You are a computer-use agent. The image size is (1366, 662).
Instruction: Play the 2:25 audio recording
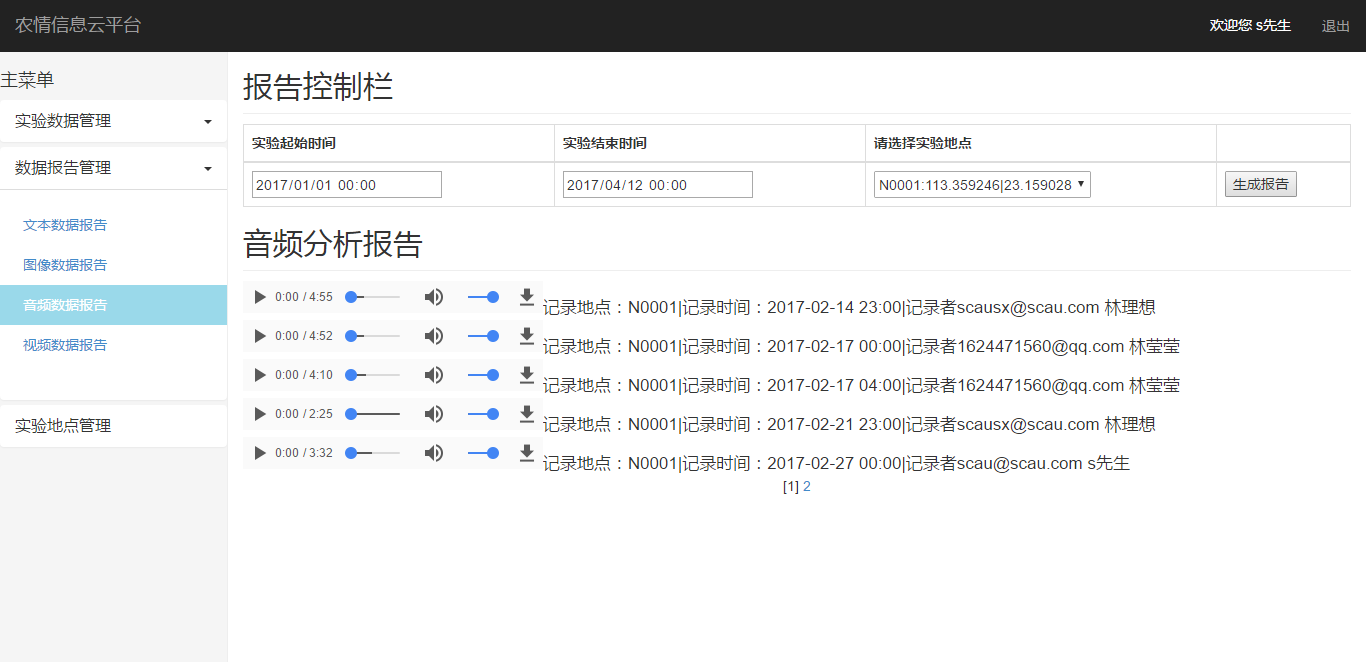coord(260,414)
